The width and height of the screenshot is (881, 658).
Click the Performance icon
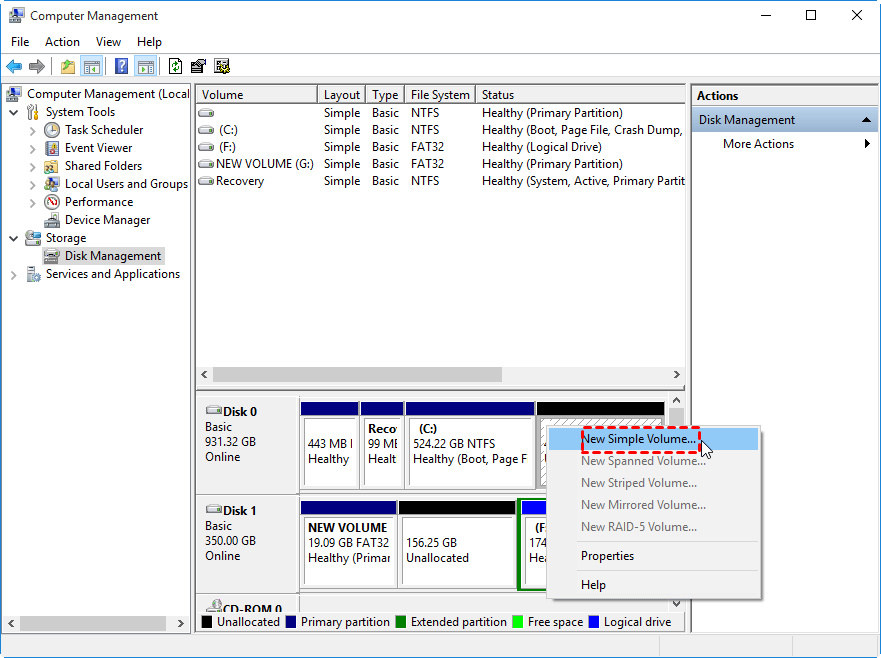pos(52,202)
